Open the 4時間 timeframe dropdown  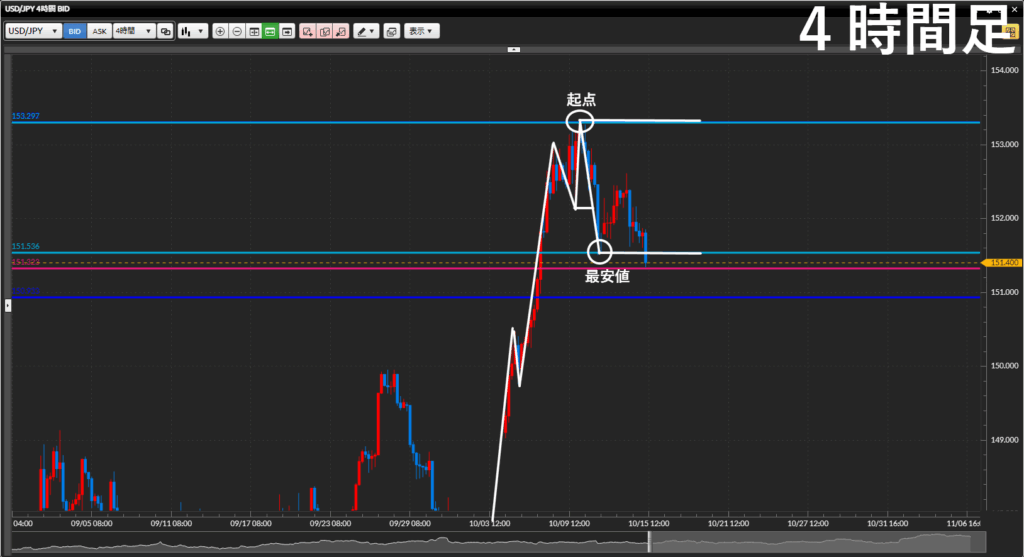coord(133,31)
